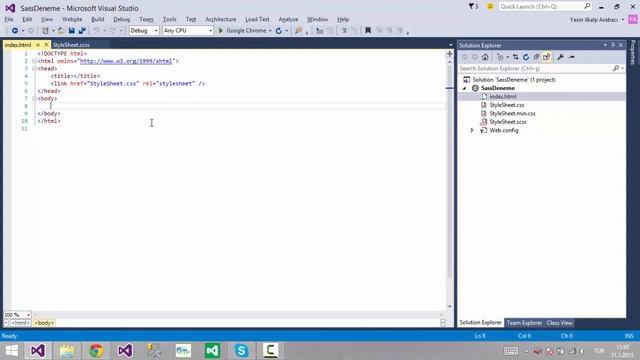The image size is (640, 360).
Task: Open the green Visual Studio taskbar icon
Action: pyautogui.click(x=212, y=351)
